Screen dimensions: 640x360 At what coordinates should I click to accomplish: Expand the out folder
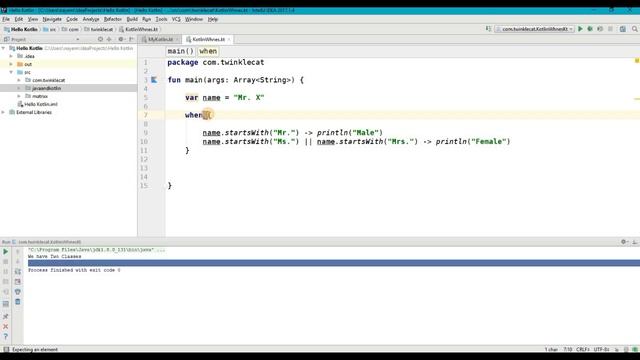click(x=11, y=64)
